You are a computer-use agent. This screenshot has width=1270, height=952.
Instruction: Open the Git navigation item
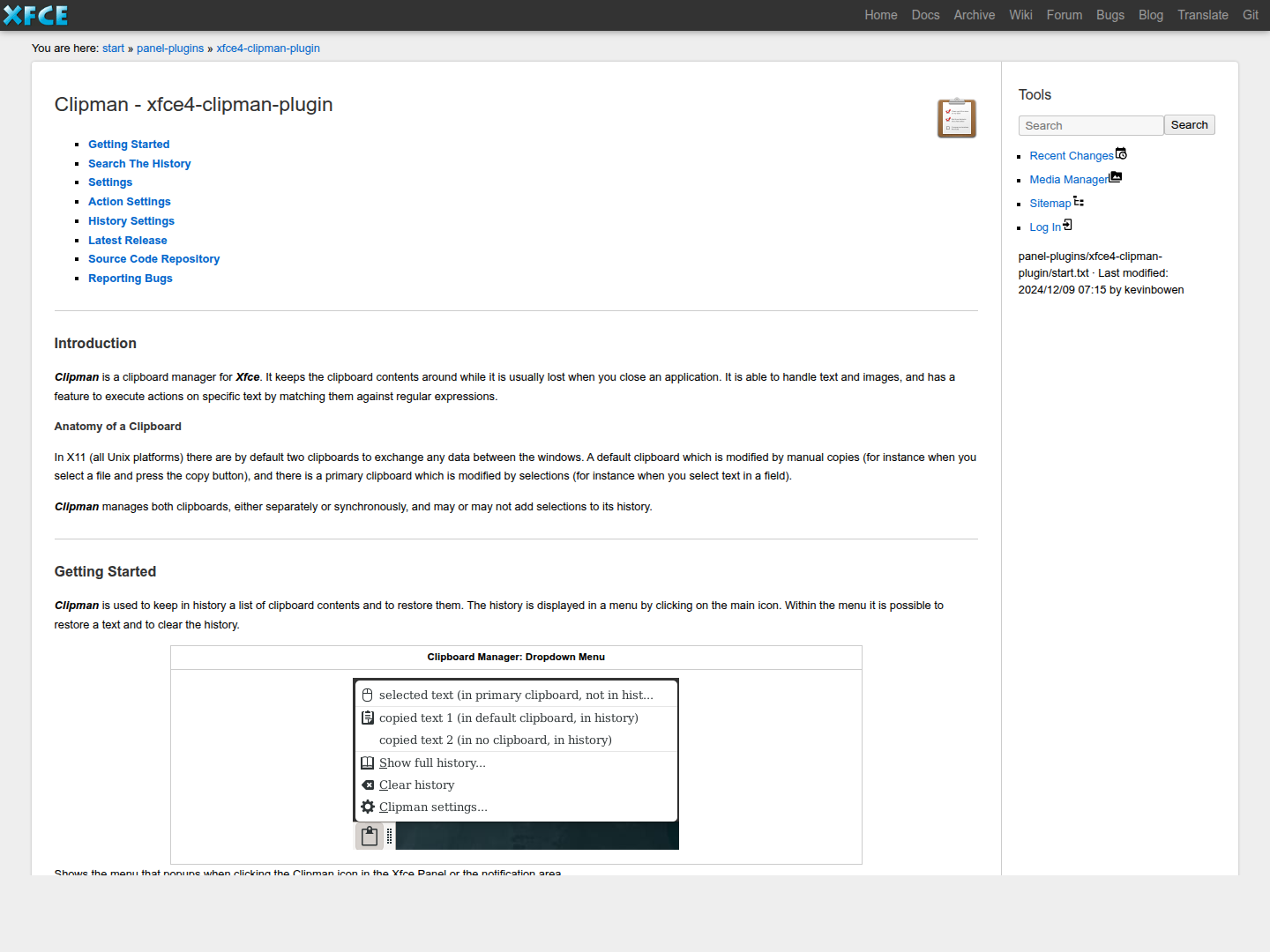[x=1251, y=15]
